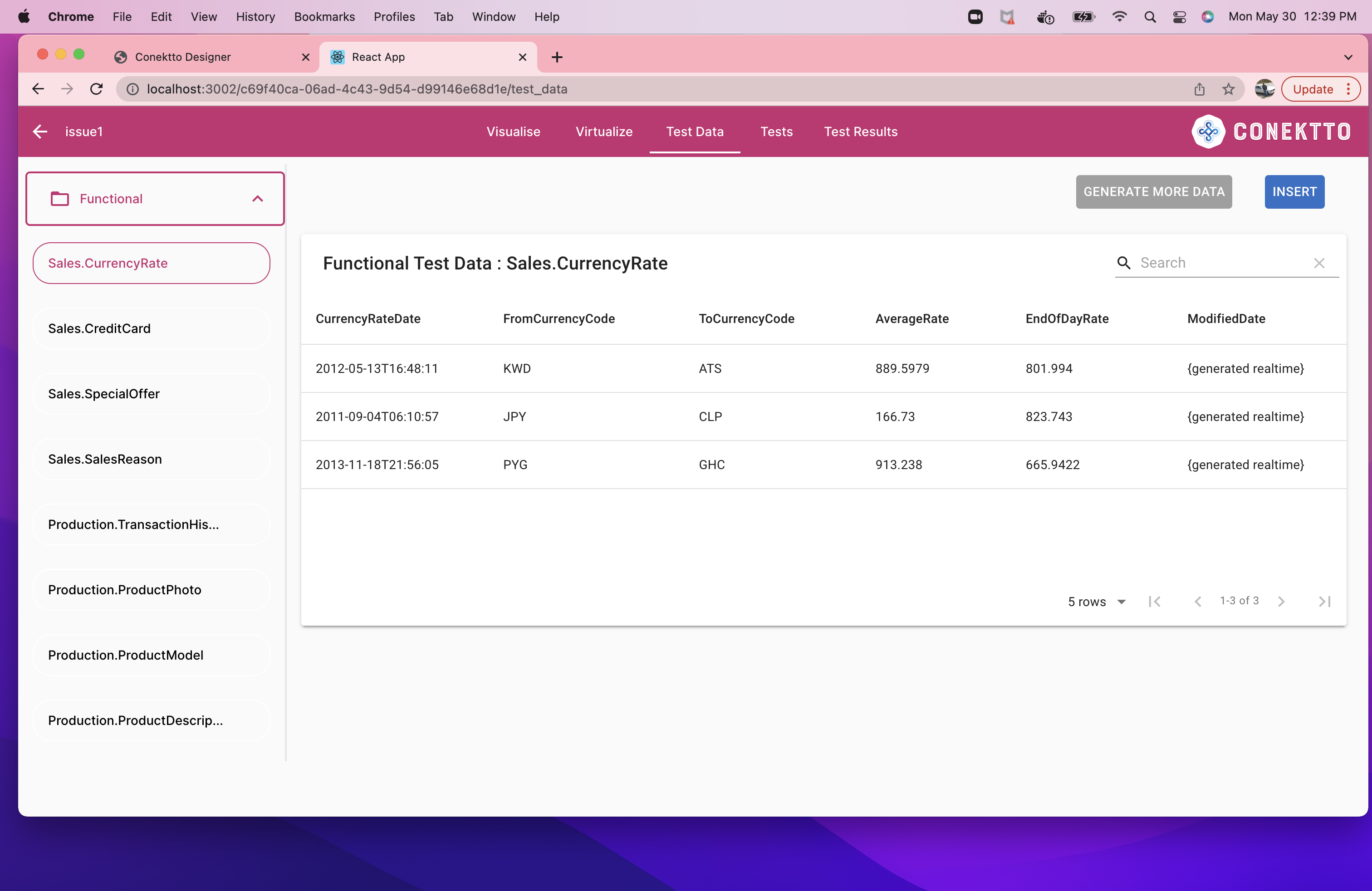Open the Virtualize tab

coord(603,132)
